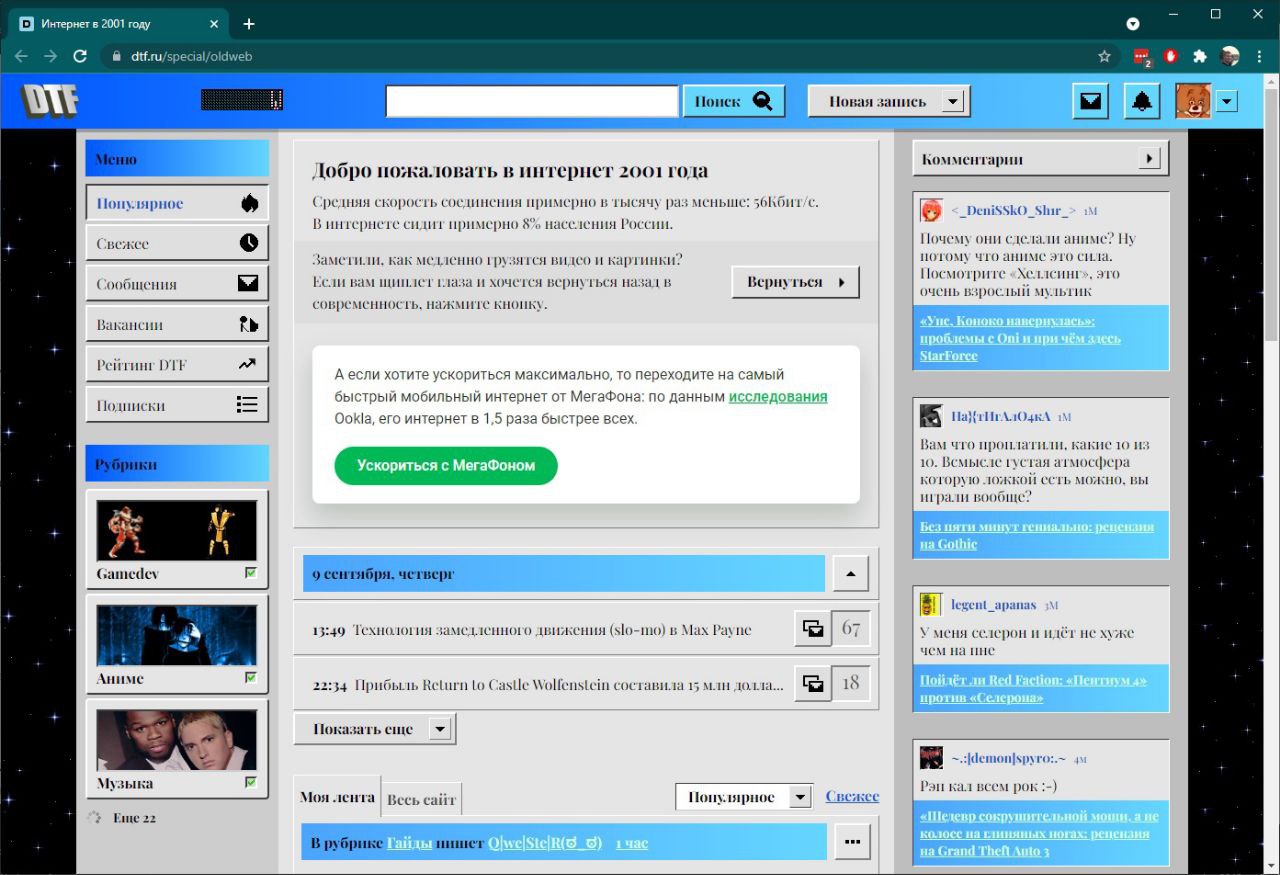This screenshot has height=875, width=1280.
Task: Switch to the Весь сайт tab
Action: pyautogui.click(x=421, y=799)
